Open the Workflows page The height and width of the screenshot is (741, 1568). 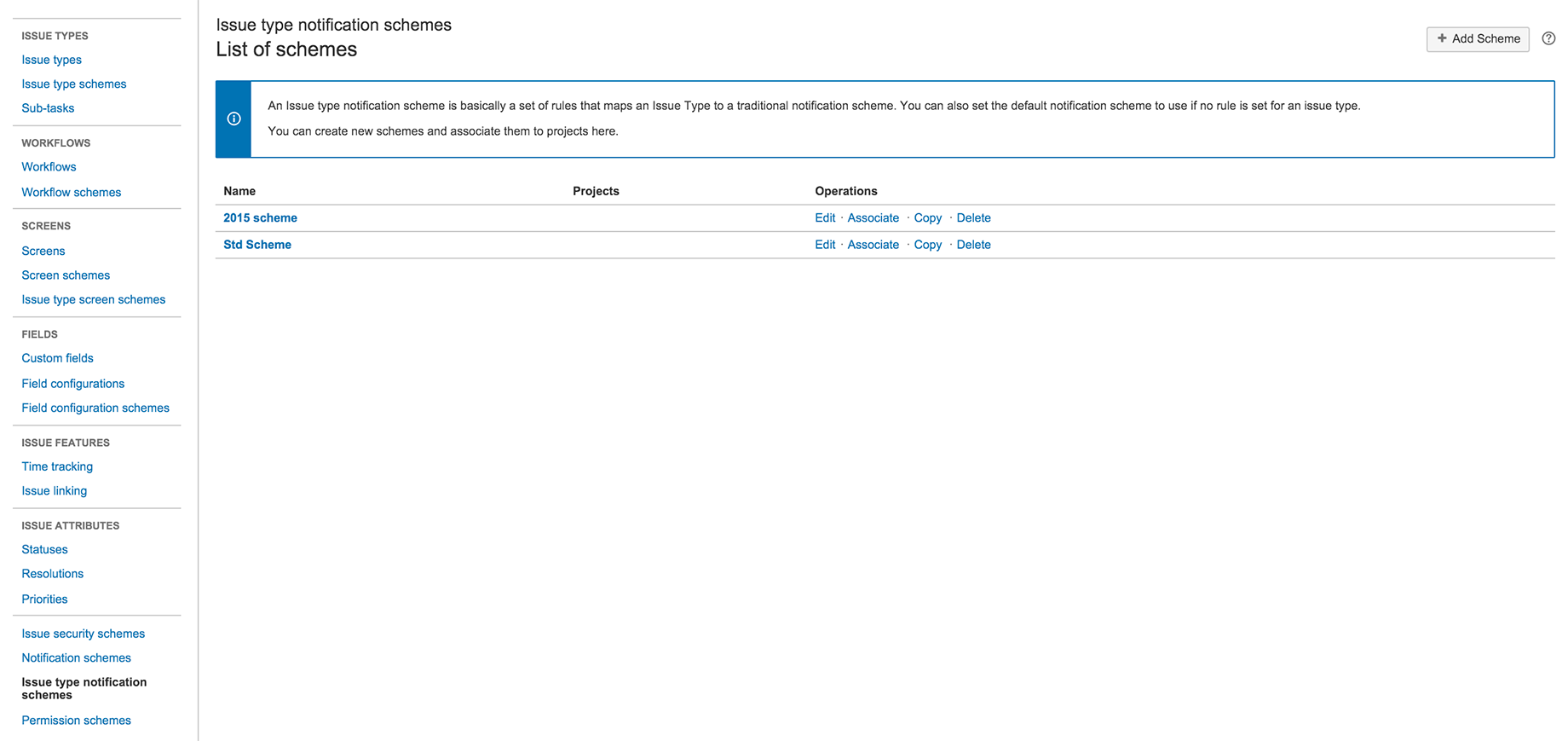[49, 167]
